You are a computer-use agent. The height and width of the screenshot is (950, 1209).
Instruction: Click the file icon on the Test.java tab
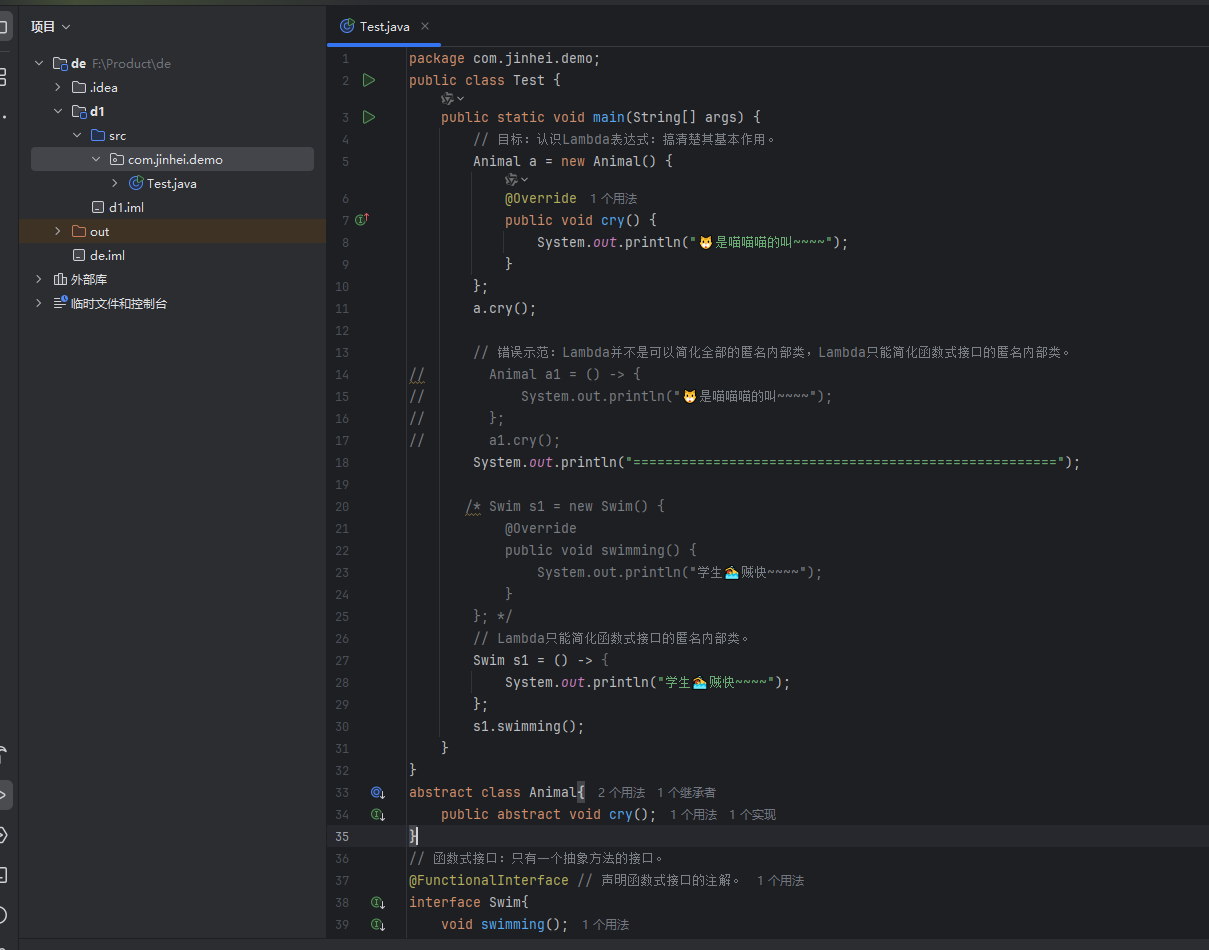tap(347, 26)
